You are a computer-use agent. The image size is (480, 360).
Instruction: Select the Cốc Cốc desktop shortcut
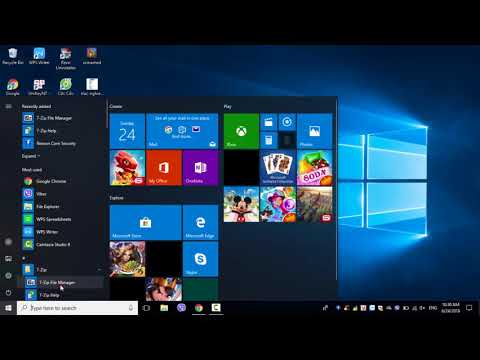click(x=66, y=87)
